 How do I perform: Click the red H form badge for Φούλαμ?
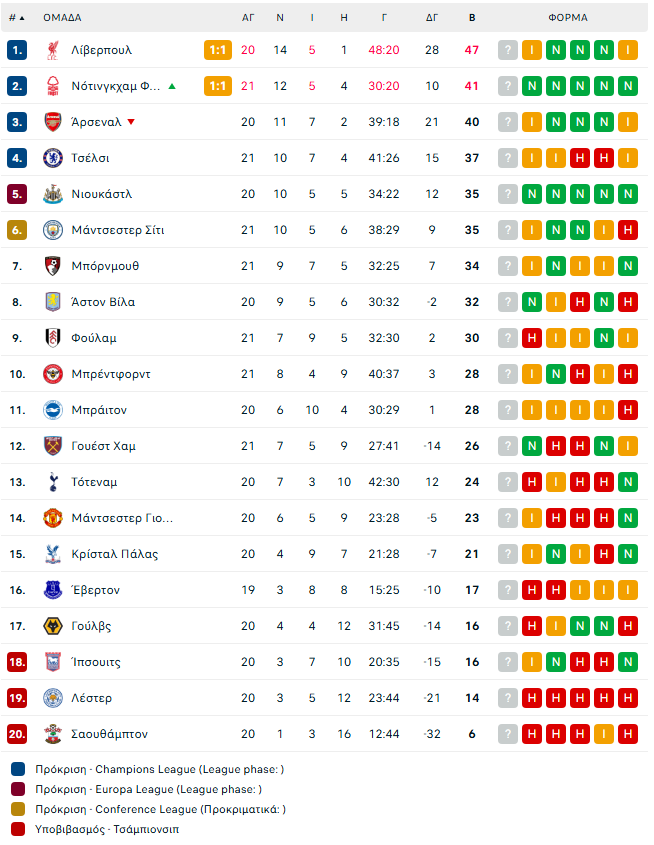click(x=532, y=338)
